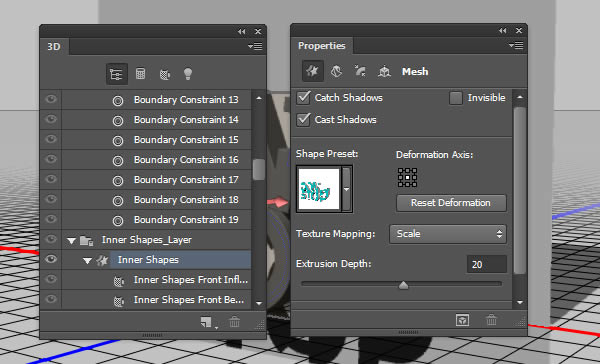
Task: Filter 3D panel by lights
Action: [188, 73]
